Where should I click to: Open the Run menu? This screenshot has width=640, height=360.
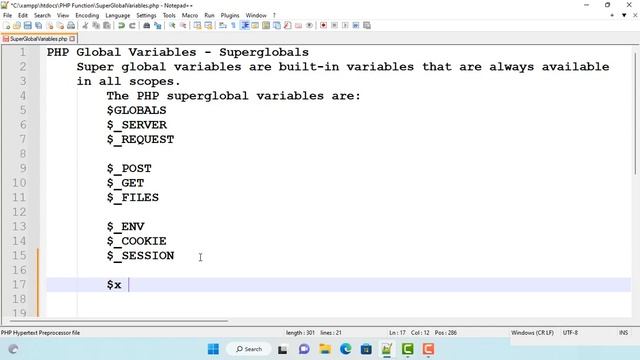coord(209,15)
